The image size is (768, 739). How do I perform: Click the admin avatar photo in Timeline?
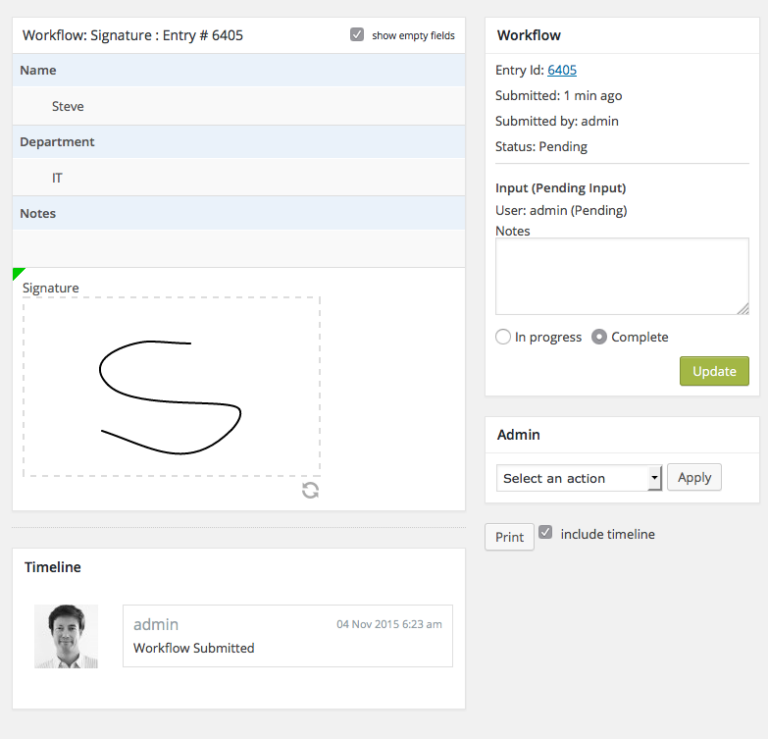point(66,636)
